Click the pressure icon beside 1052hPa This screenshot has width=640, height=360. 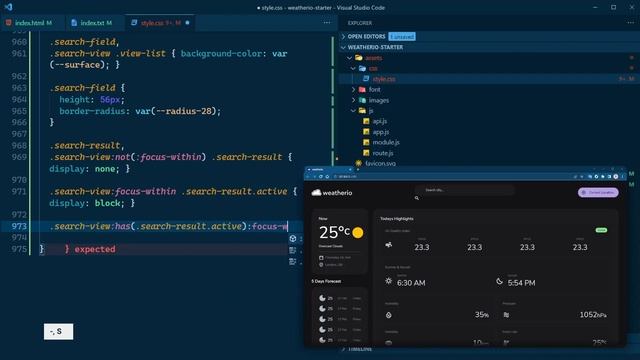click(506, 315)
